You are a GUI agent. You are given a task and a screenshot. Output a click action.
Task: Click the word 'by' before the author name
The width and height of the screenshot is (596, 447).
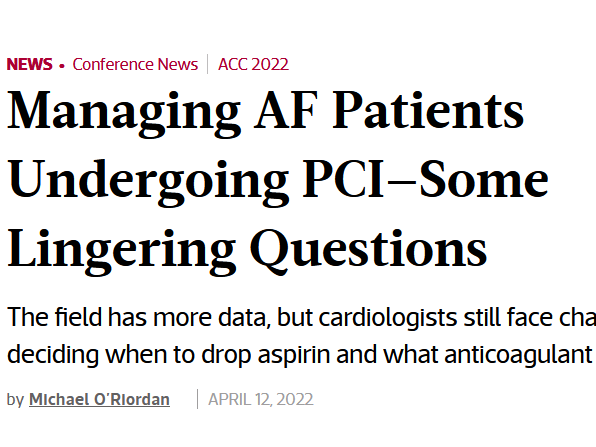[15, 400]
